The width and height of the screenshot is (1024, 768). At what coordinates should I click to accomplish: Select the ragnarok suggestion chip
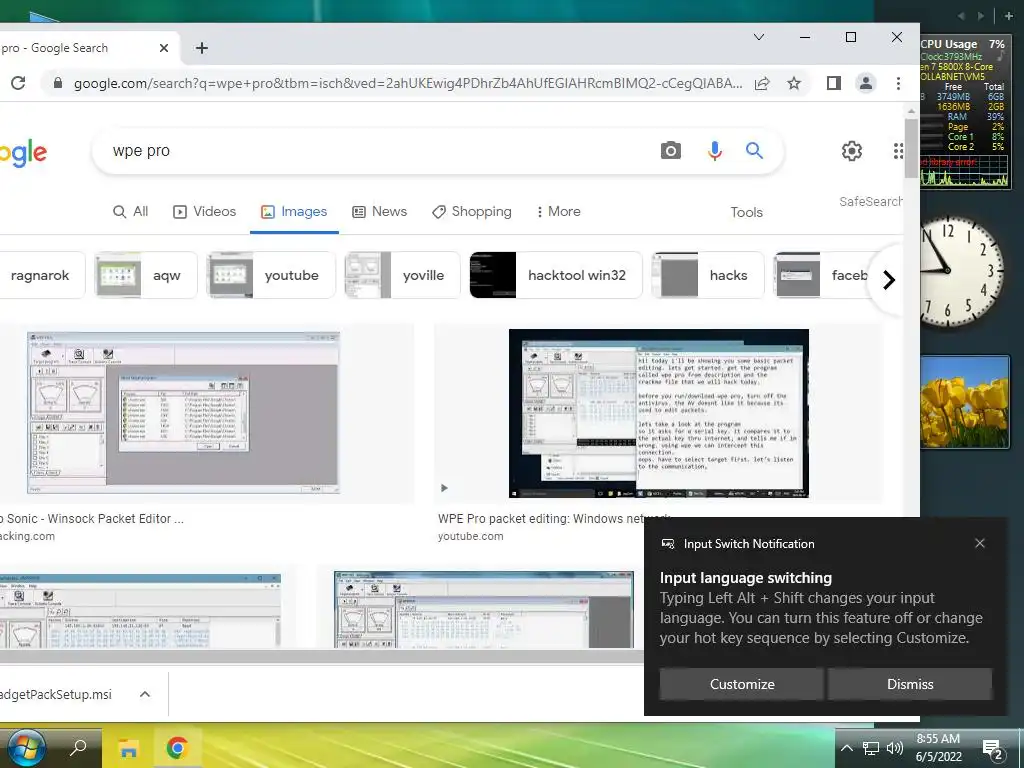coord(40,275)
